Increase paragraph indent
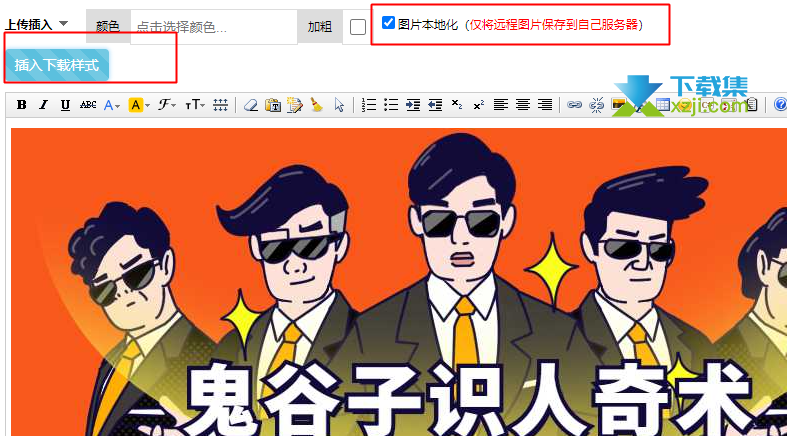Viewport: 787px width, 436px height. [x=413, y=105]
